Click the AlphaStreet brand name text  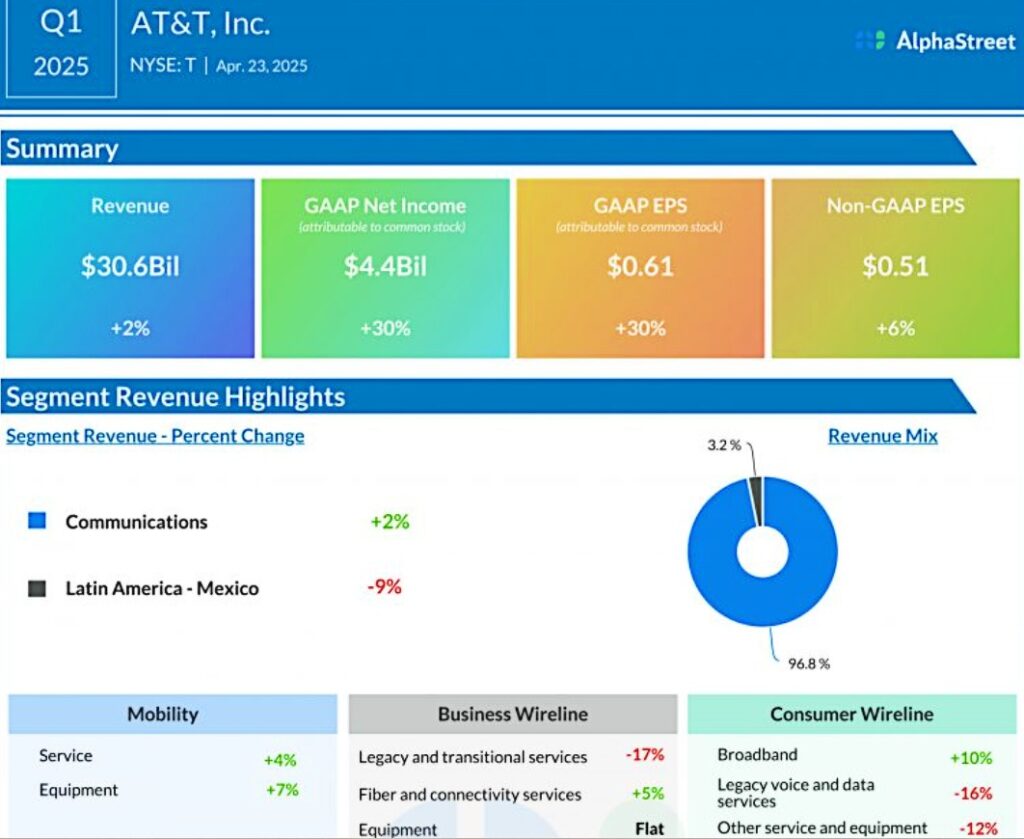(x=955, y=41)
